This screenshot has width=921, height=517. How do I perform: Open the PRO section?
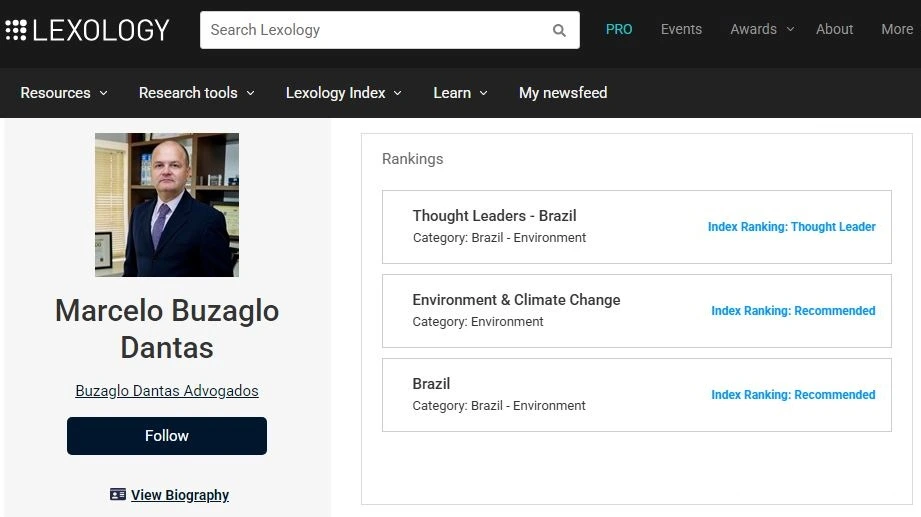tap(619, 29)
